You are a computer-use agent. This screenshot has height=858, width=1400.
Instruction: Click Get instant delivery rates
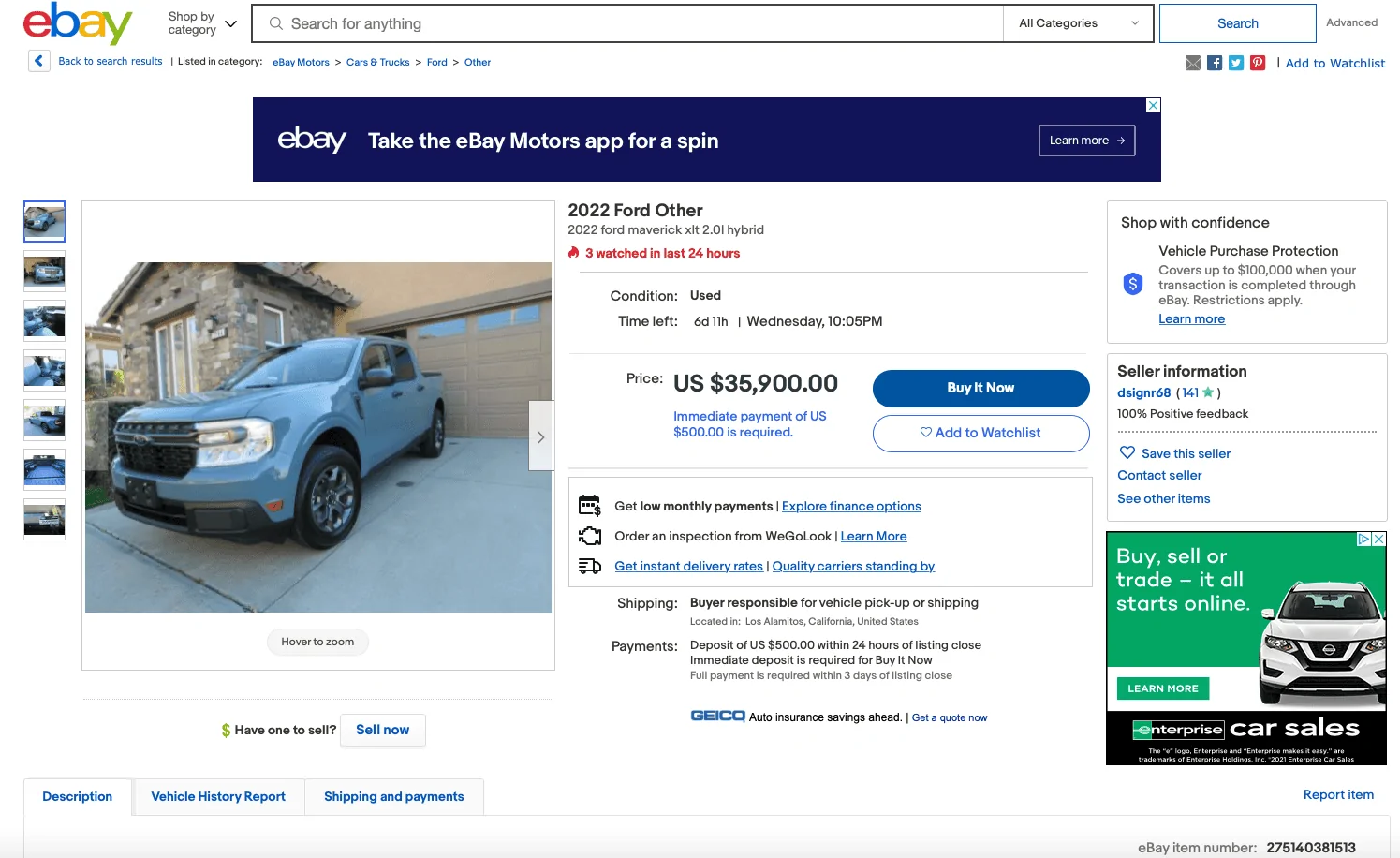[688, 567]
